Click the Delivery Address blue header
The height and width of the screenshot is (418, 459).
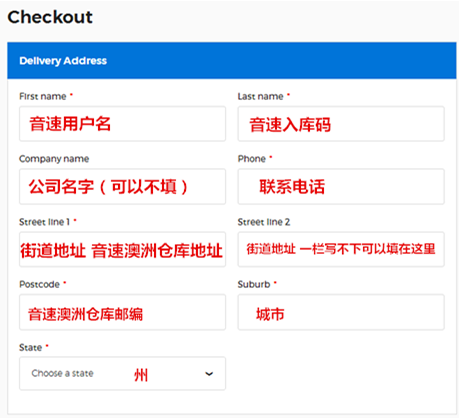point(232,61)
